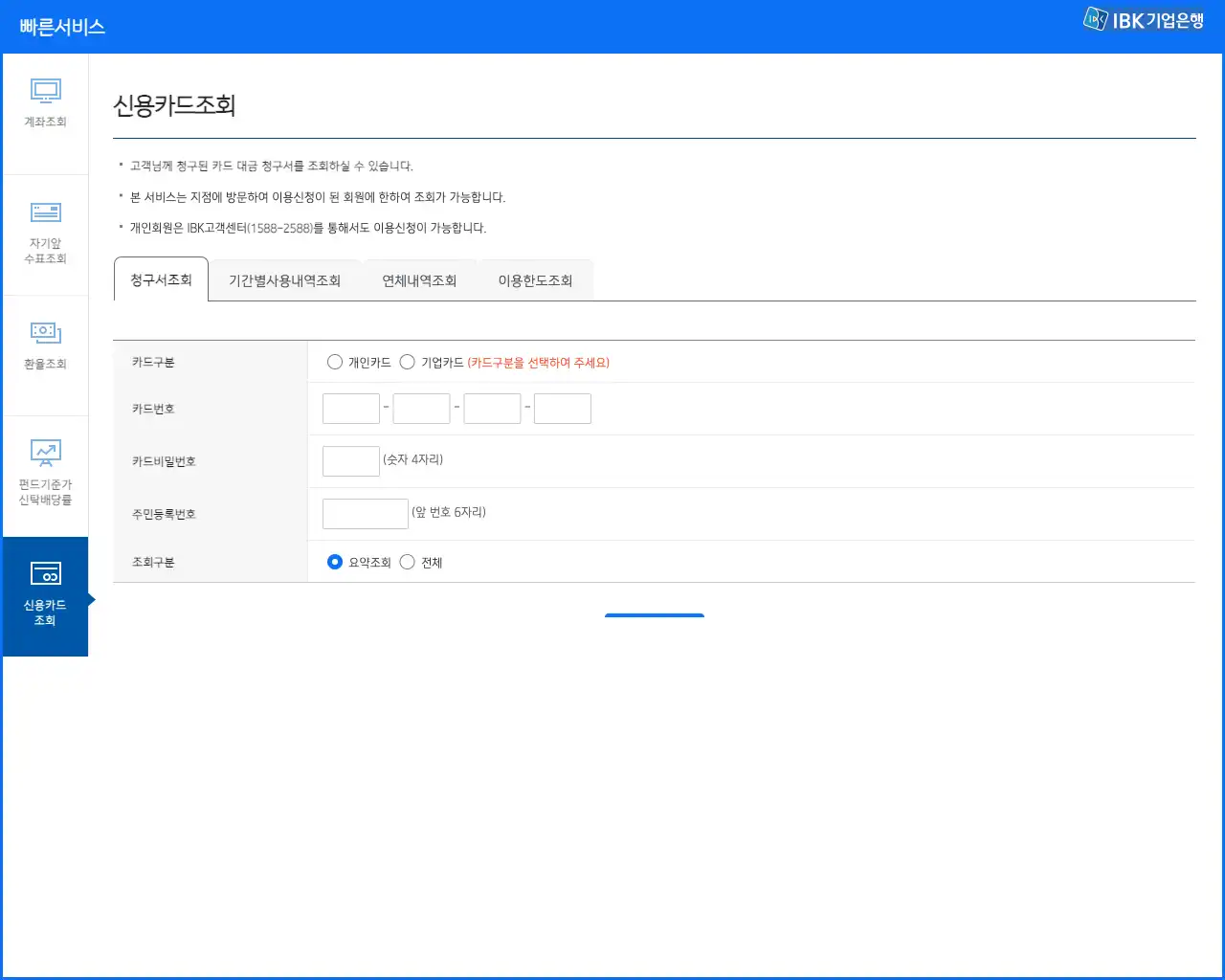
Task: Open the 펀드기준가 신탁배당률 chart icon
Action: 45,453
